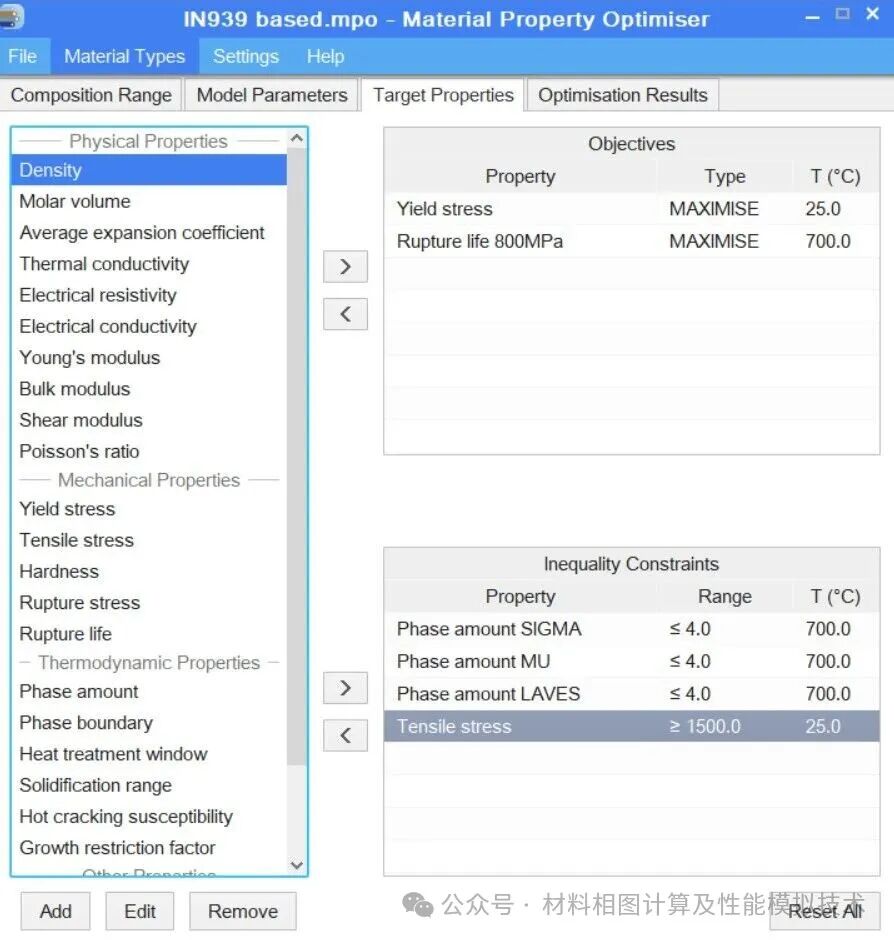
Task: Click the objectives remove arrow button
Action: (x=345, y=314)
